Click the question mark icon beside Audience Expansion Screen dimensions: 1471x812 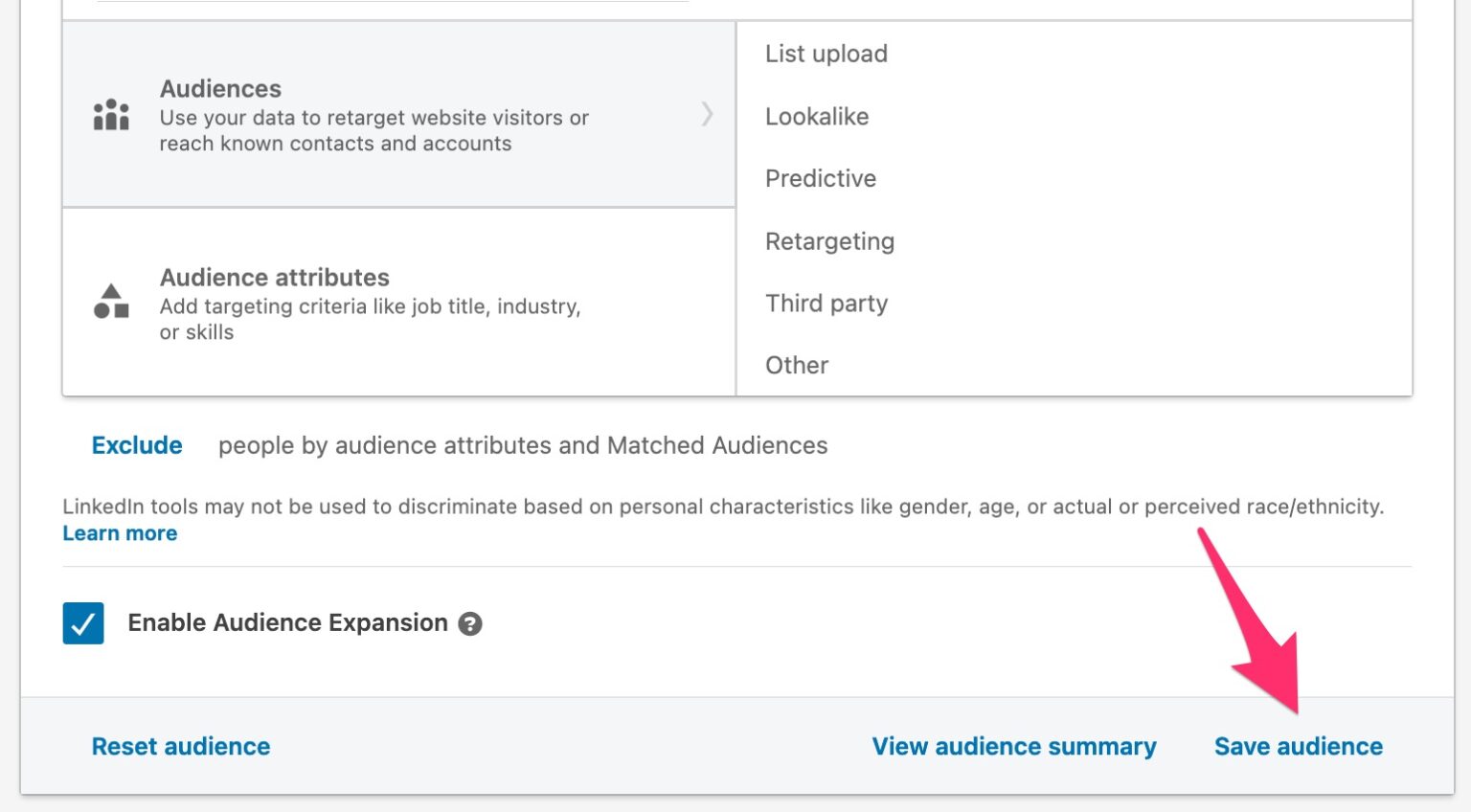[x=468, y=623]
